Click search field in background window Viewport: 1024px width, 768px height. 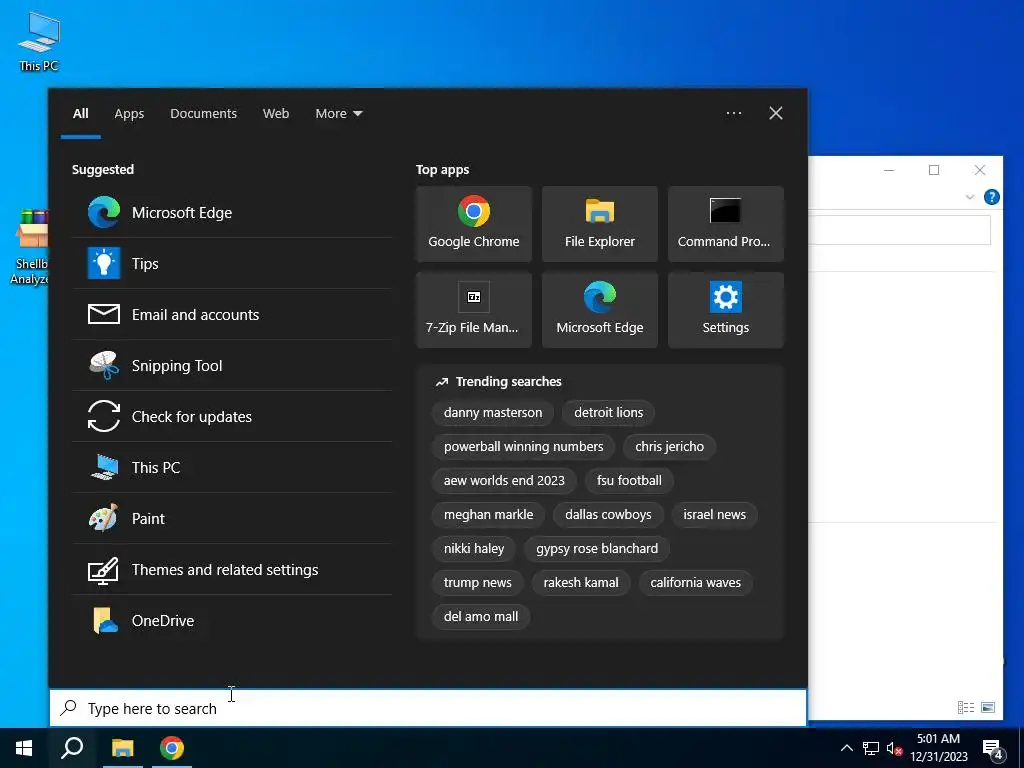[899, 231]
